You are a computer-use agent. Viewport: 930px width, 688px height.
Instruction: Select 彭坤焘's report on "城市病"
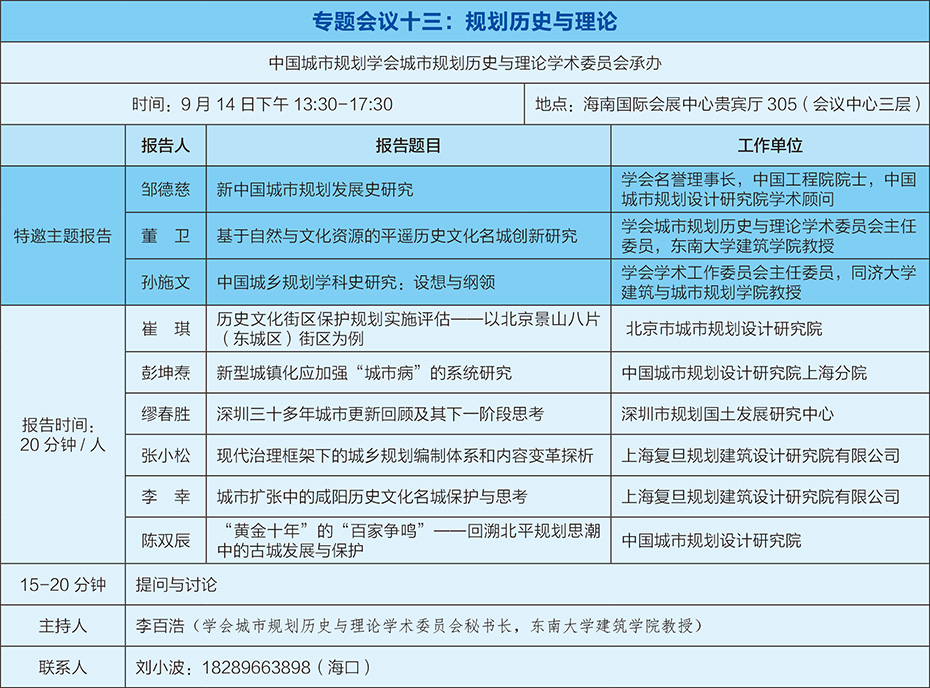[x=364, y=373]
